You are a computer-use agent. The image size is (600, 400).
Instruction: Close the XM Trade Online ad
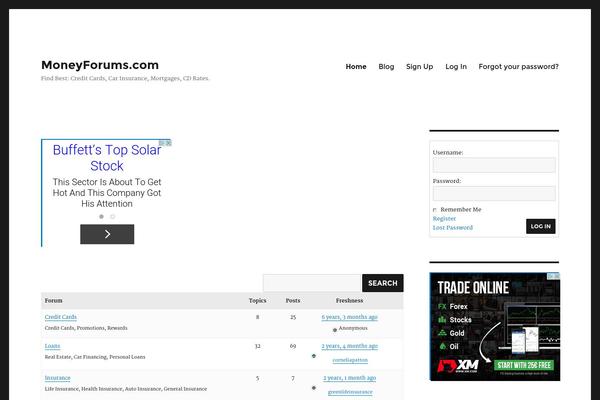557,276
